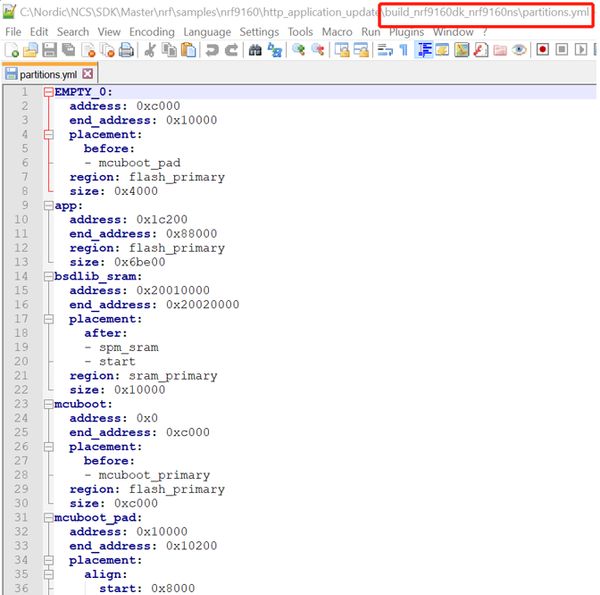Toggle the indent guide display

click(424, 50)
